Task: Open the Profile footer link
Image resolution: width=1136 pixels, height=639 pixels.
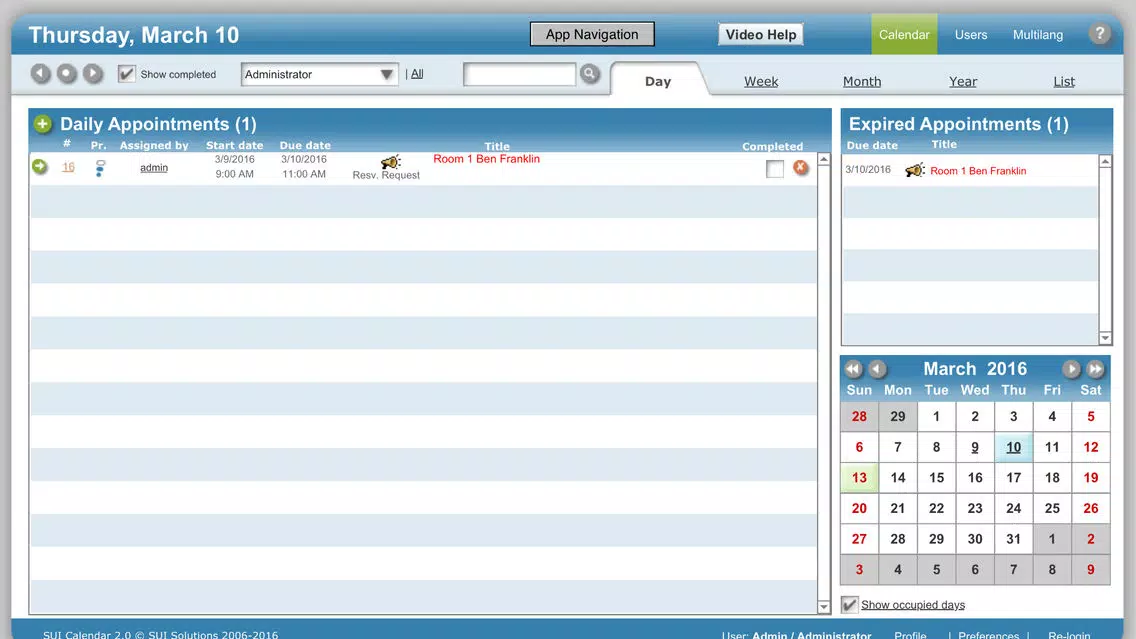Action: coord(910,635)
